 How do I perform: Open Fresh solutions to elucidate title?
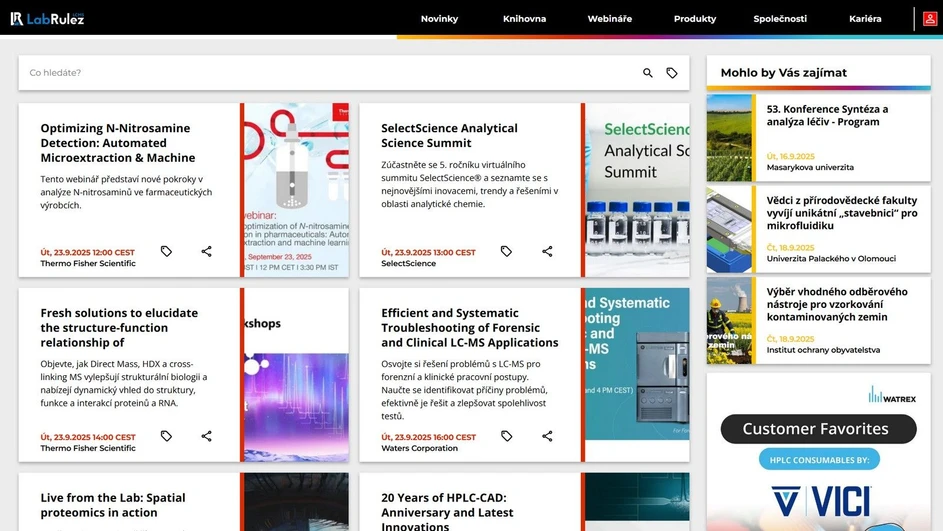(x=119, y=328)
